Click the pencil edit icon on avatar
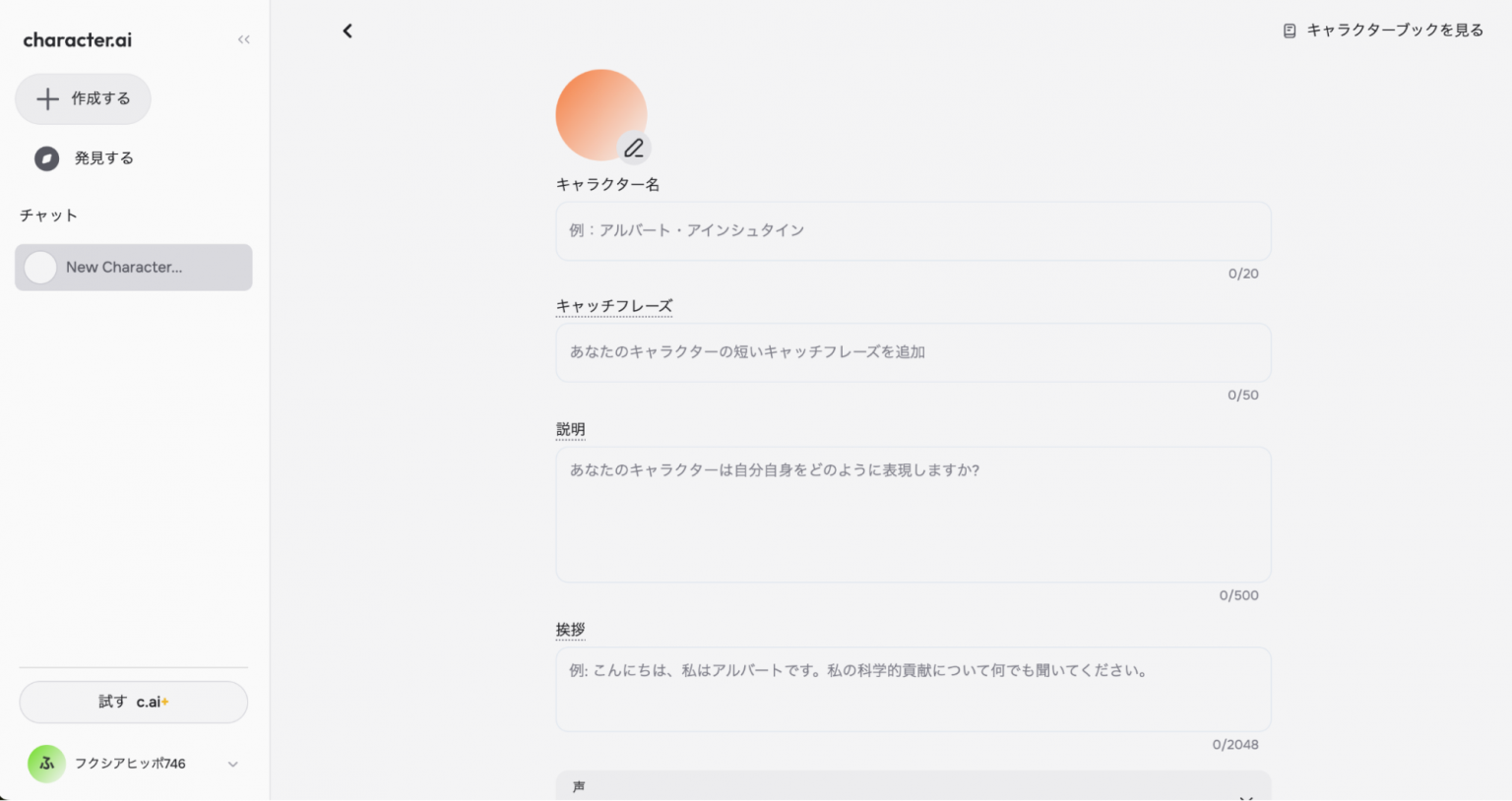The width and height of the screenshot is (1512, 801). click(634, 148)
